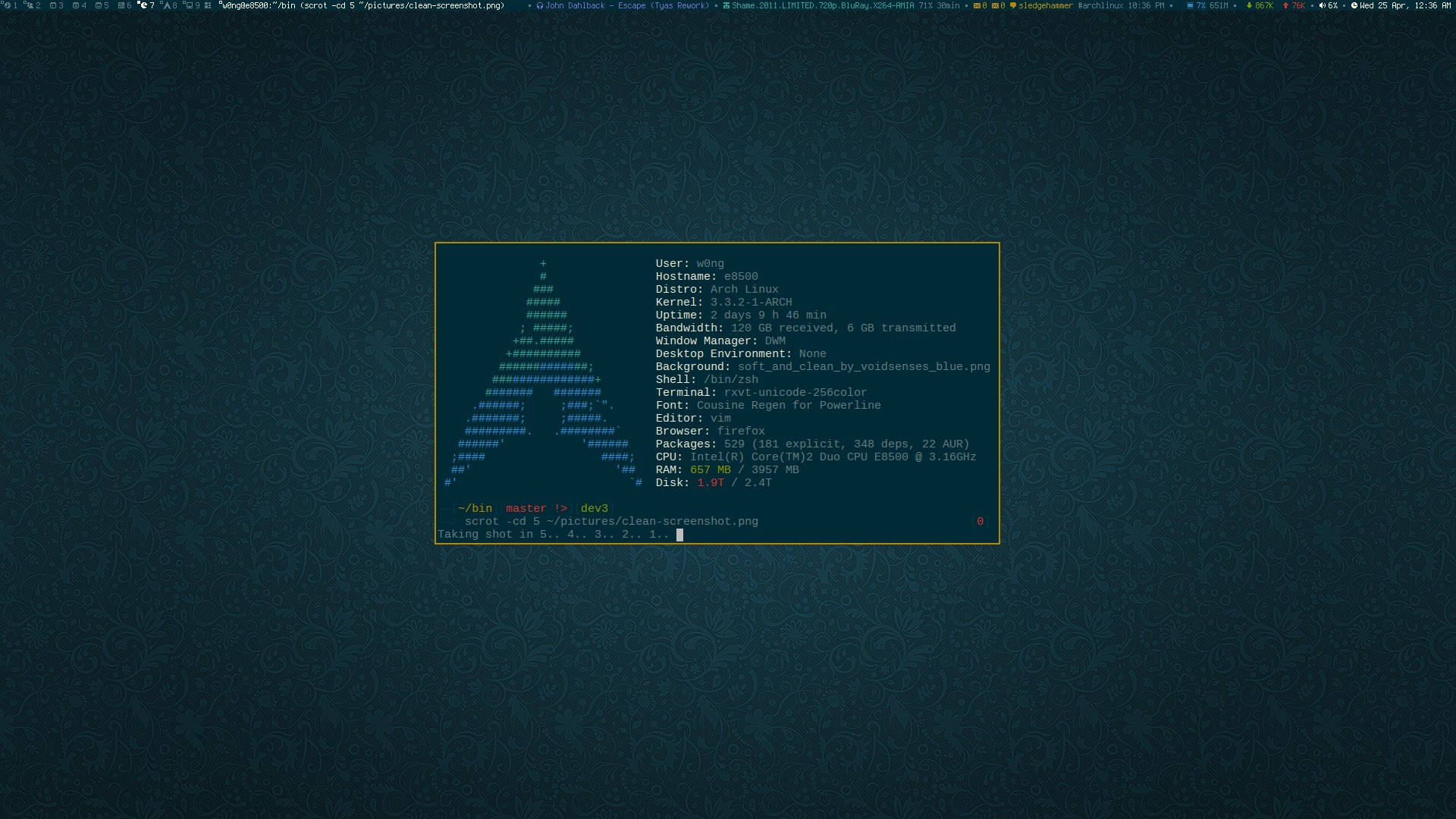Mute audio via the speaker volume icon
The image size is (1456, 819).
pyautogui.click(x=1322, y=6)
